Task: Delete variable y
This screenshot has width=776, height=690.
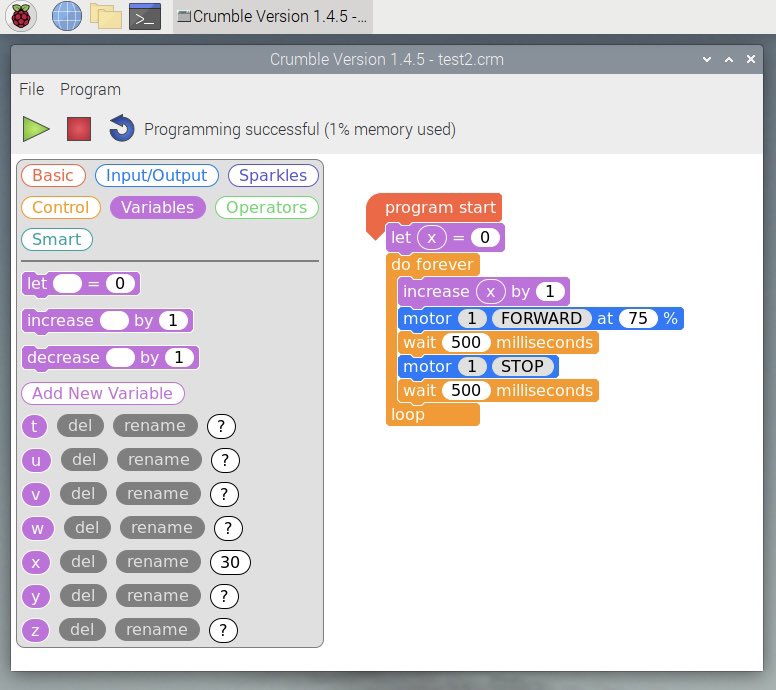Action: point(83,595)
